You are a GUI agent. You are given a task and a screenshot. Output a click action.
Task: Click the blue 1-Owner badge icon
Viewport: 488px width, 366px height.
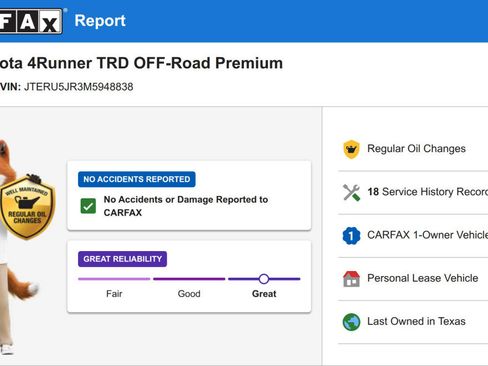[351, 236]
